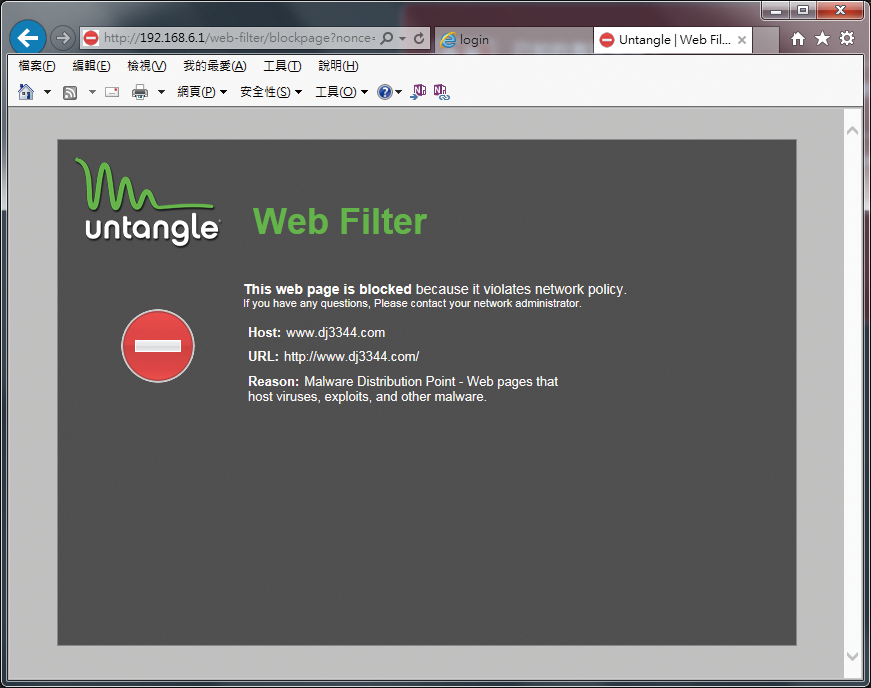The height and width of the screenshot is (688, 871).
Task: Click the search magnifier in address bar
Action: click(x=387, y=38)
